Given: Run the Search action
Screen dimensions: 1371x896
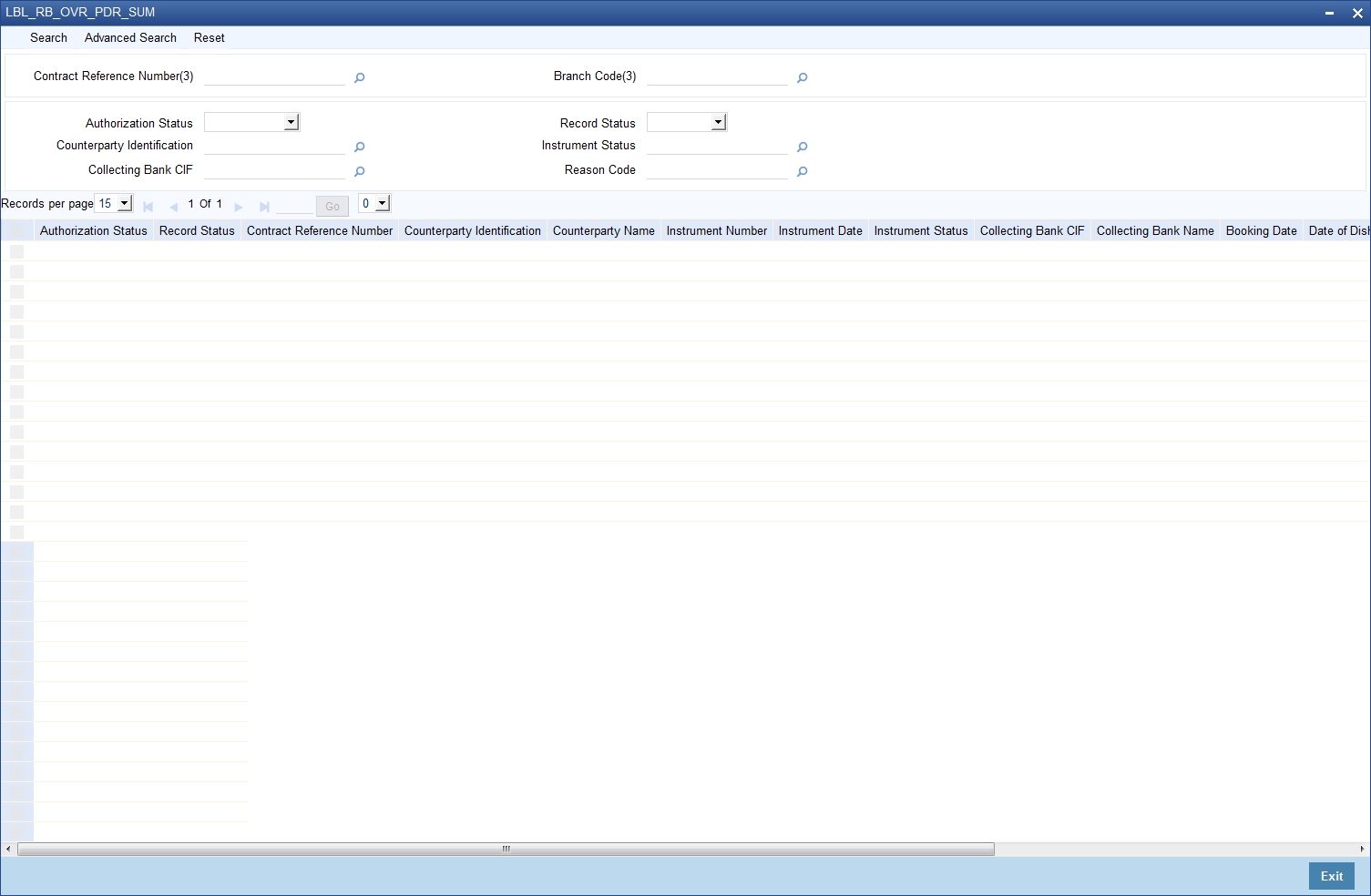Looking at the screenshot, I should coord(48,38).
